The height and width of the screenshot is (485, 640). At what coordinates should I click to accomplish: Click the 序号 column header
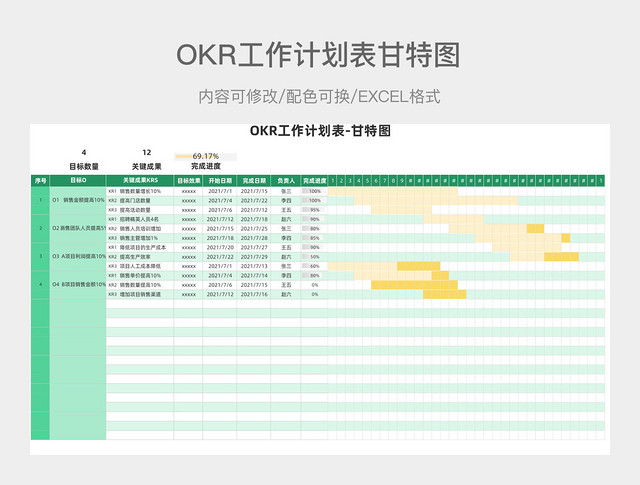(x=40, y=180)
